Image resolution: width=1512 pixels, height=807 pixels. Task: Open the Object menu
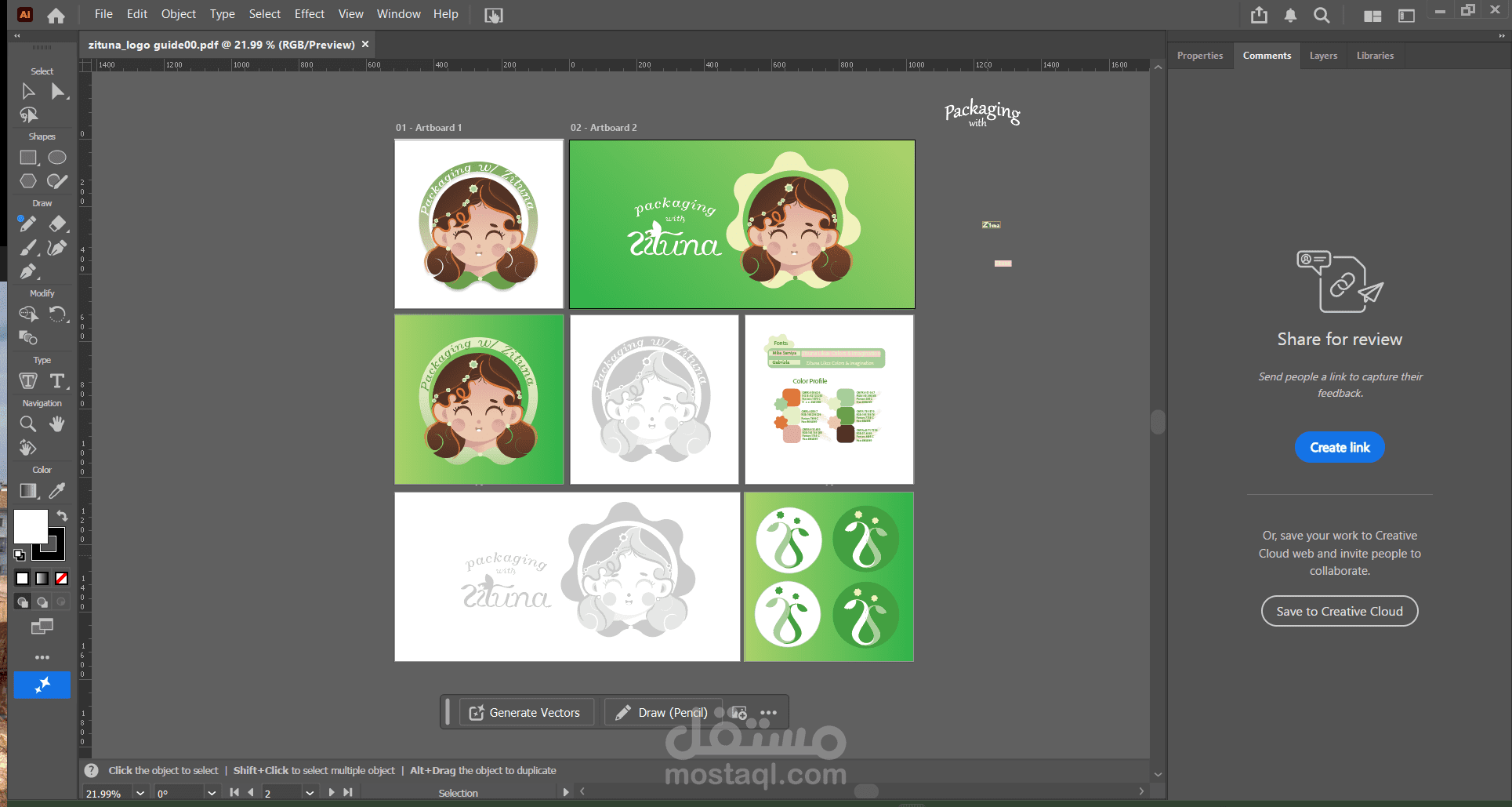coord(179,14)
